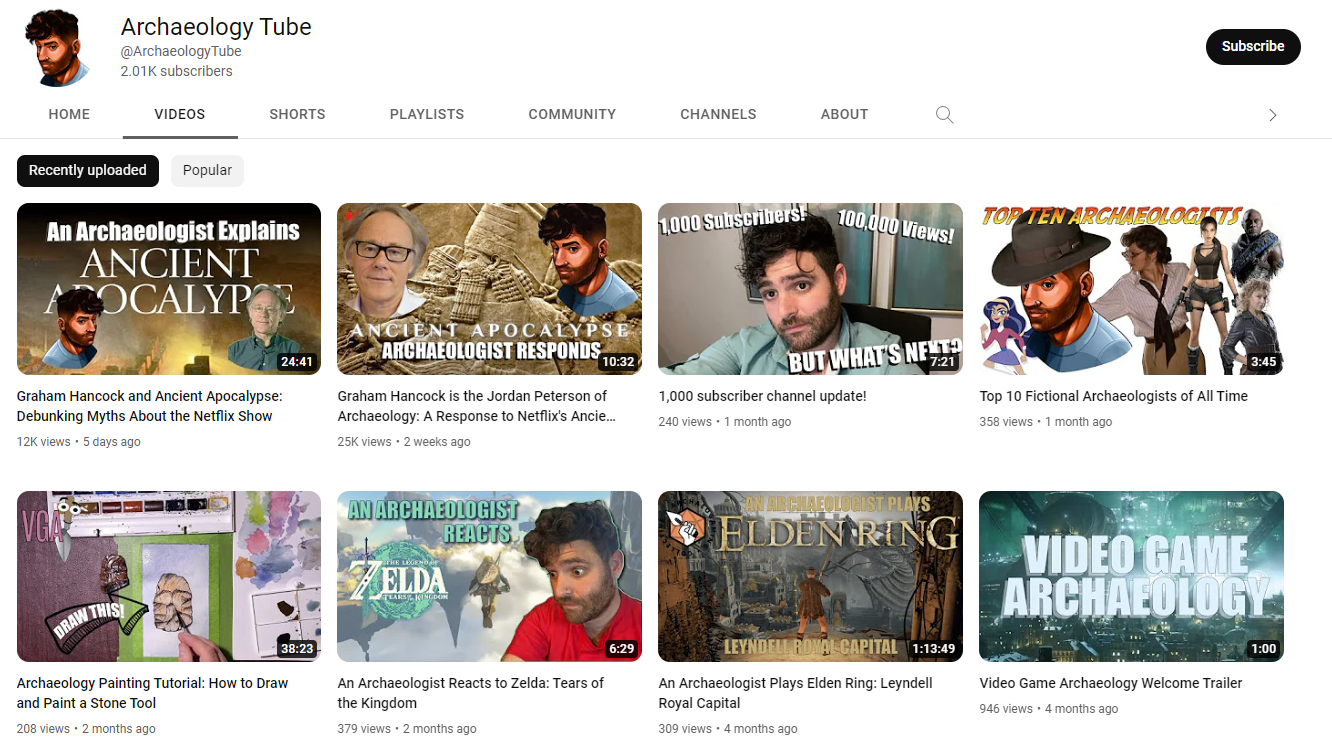Play the Zelda reaction video thumbnail
Viewport: 1332px width, 748px height.
click(x=490, y=576)
